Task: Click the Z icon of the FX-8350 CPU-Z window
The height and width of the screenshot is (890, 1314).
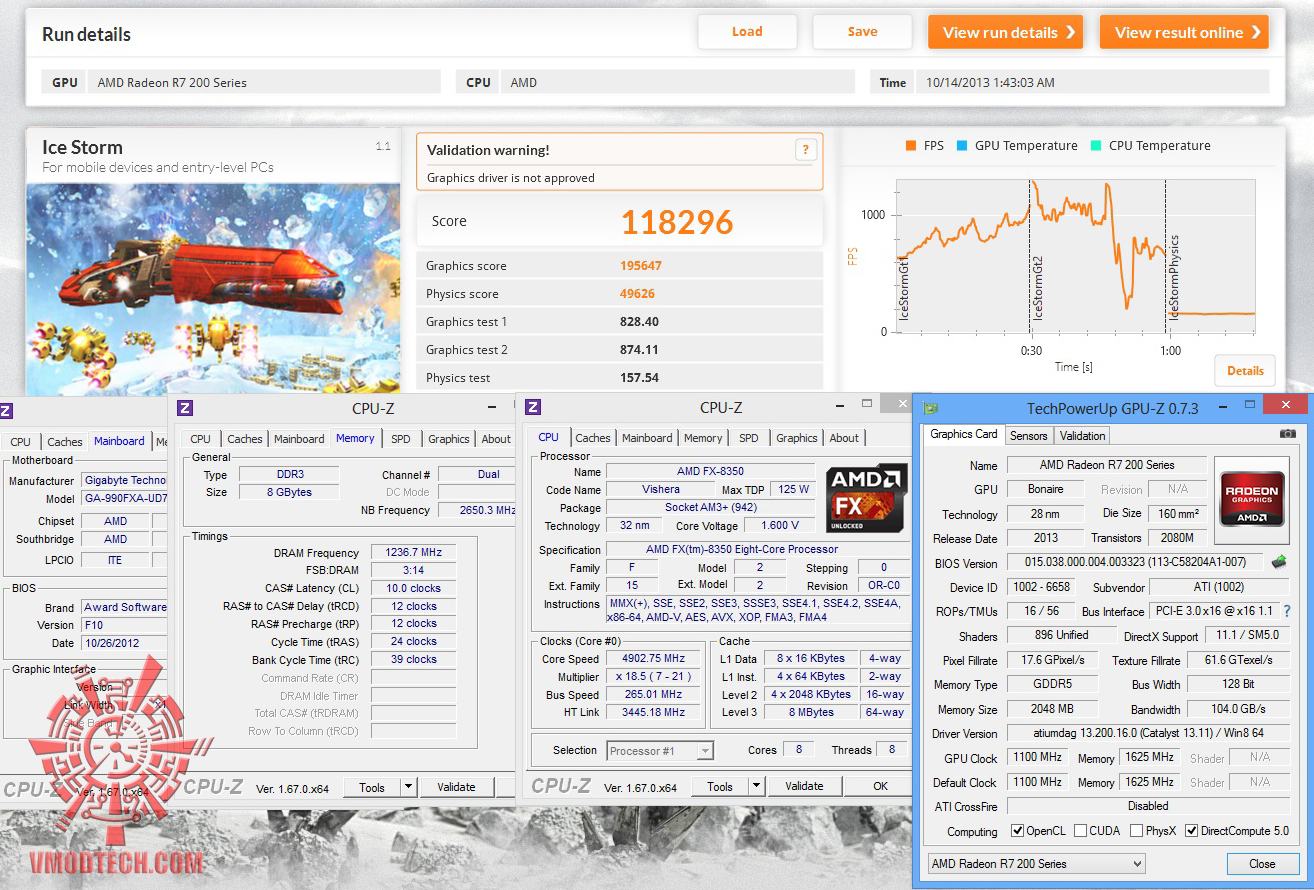Action: click(x=533, y=407)
